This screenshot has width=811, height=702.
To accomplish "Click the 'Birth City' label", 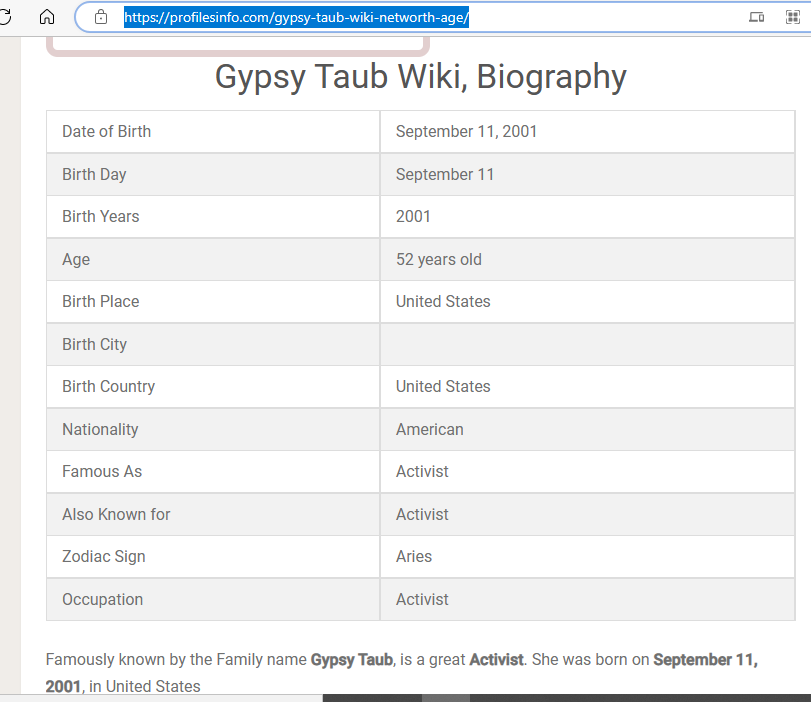I will (x=95, y=344).
